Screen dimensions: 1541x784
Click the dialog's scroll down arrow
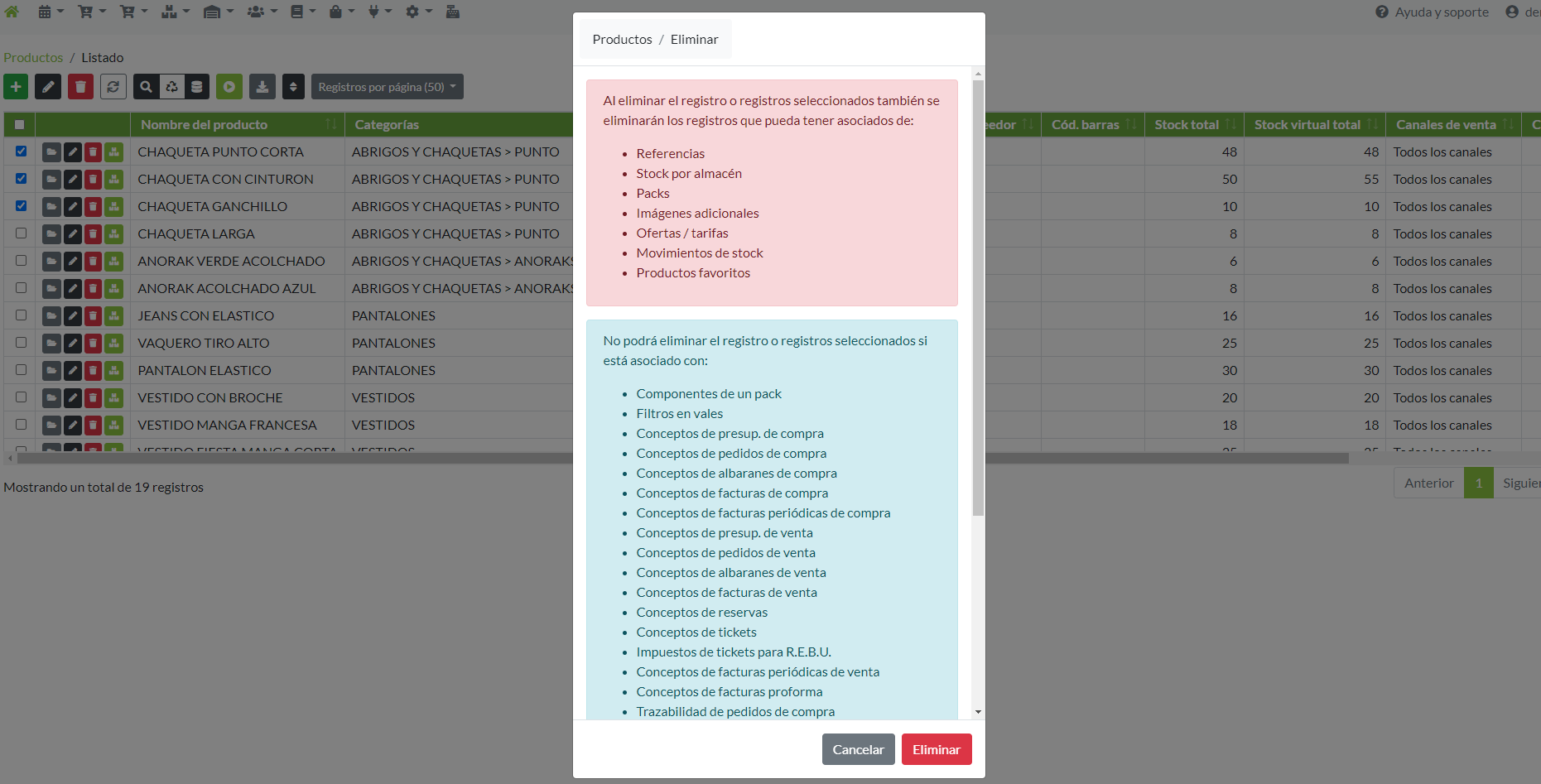(x=978, y=712)
